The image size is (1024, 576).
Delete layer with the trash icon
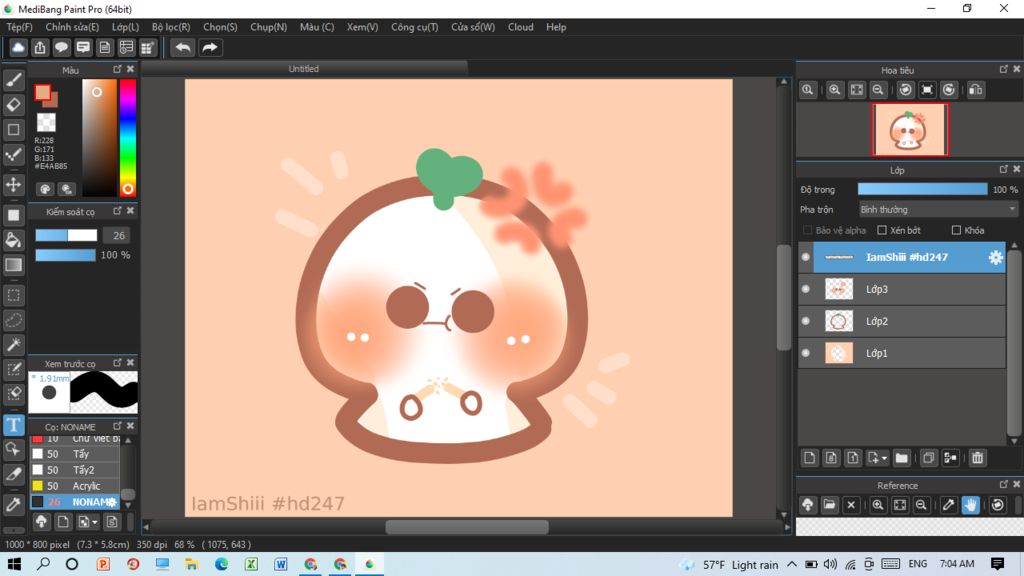pyautogui.click(x=977, y=458)
